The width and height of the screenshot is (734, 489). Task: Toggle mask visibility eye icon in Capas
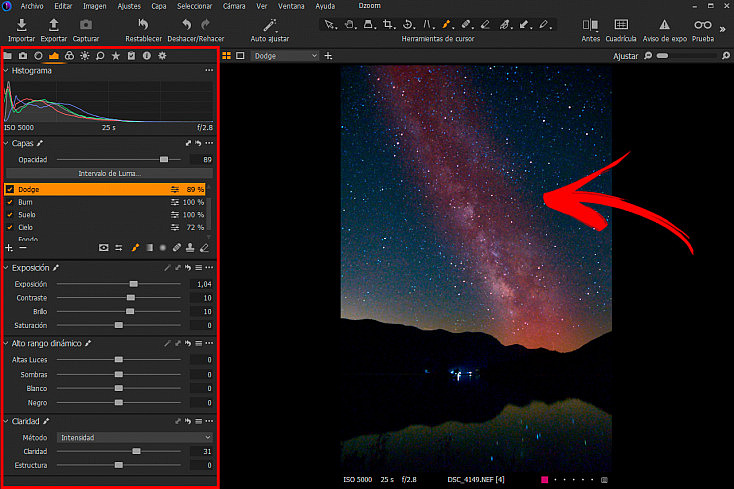tap(103, 248)
